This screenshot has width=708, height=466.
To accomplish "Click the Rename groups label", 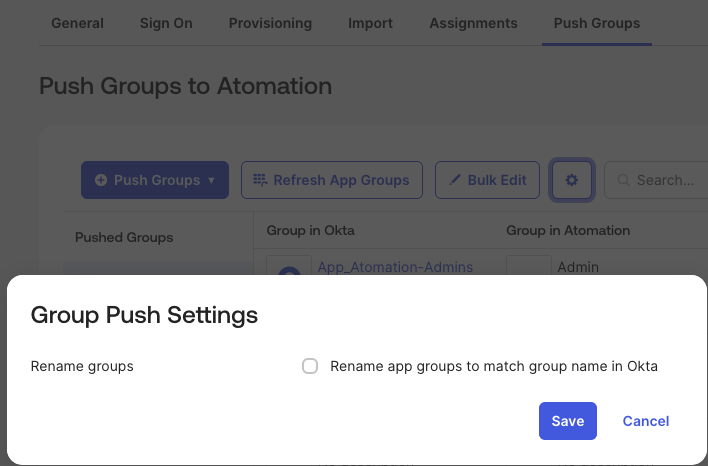I will [82, 366].
